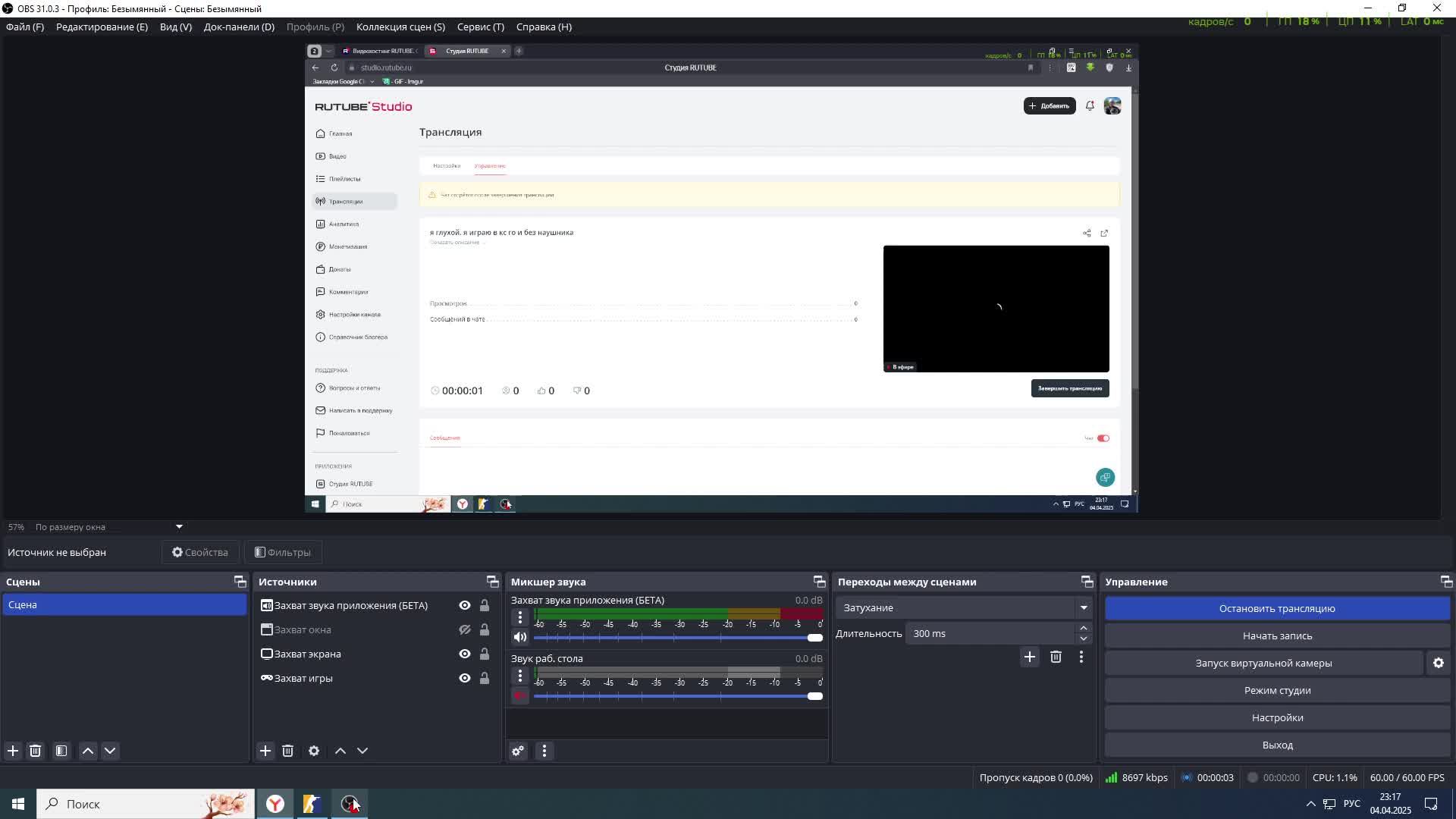Open options dots for application audio capture
The image size is (1456, 819).
[x=520, y=617]
